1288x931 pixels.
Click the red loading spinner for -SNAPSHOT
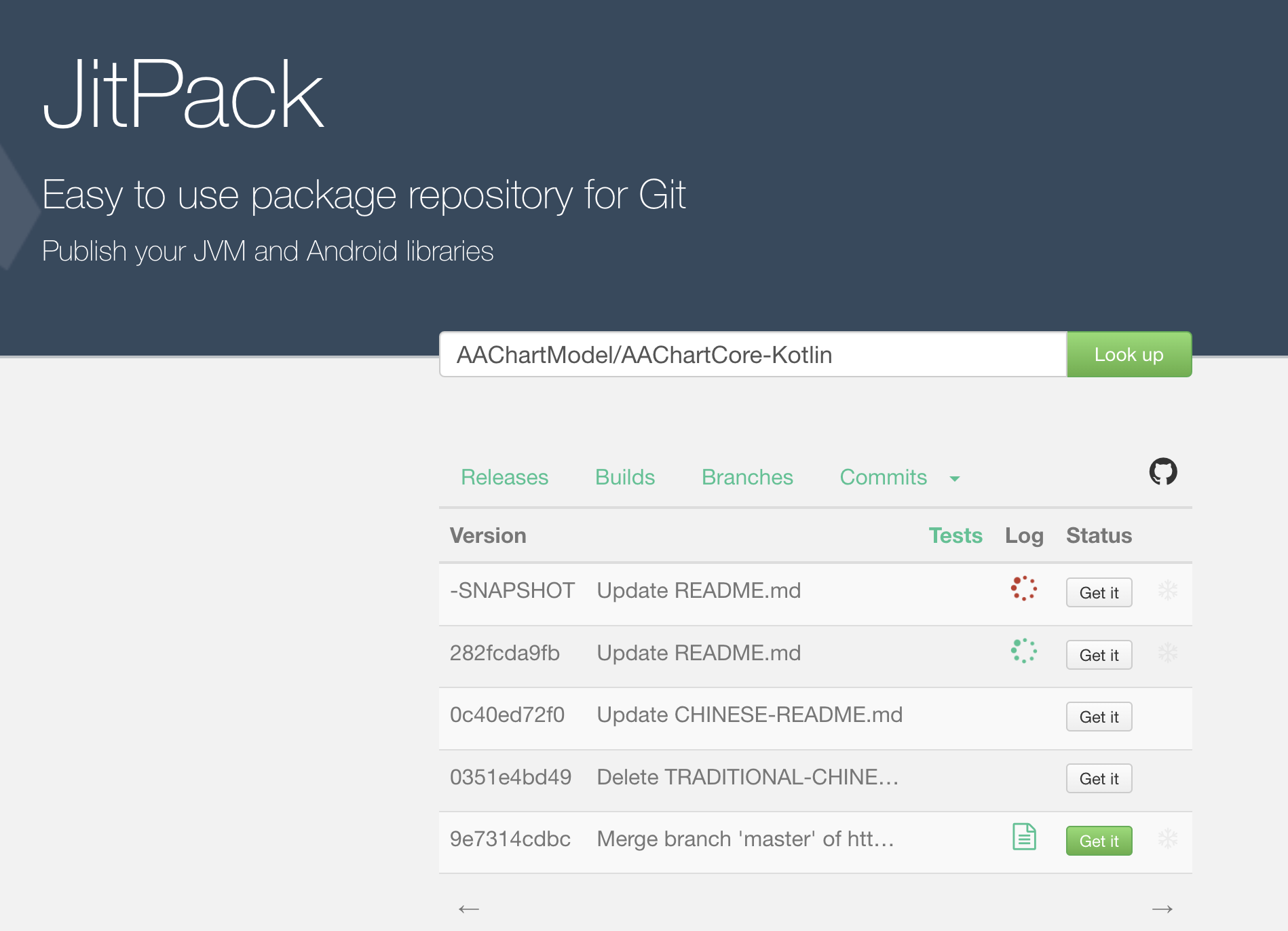1023,590
